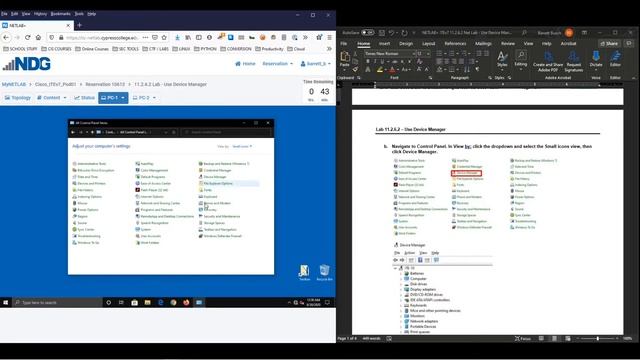The image size is (640, 360).
Task: Click remote Windows Start button
Action: (x=6, y=302)
